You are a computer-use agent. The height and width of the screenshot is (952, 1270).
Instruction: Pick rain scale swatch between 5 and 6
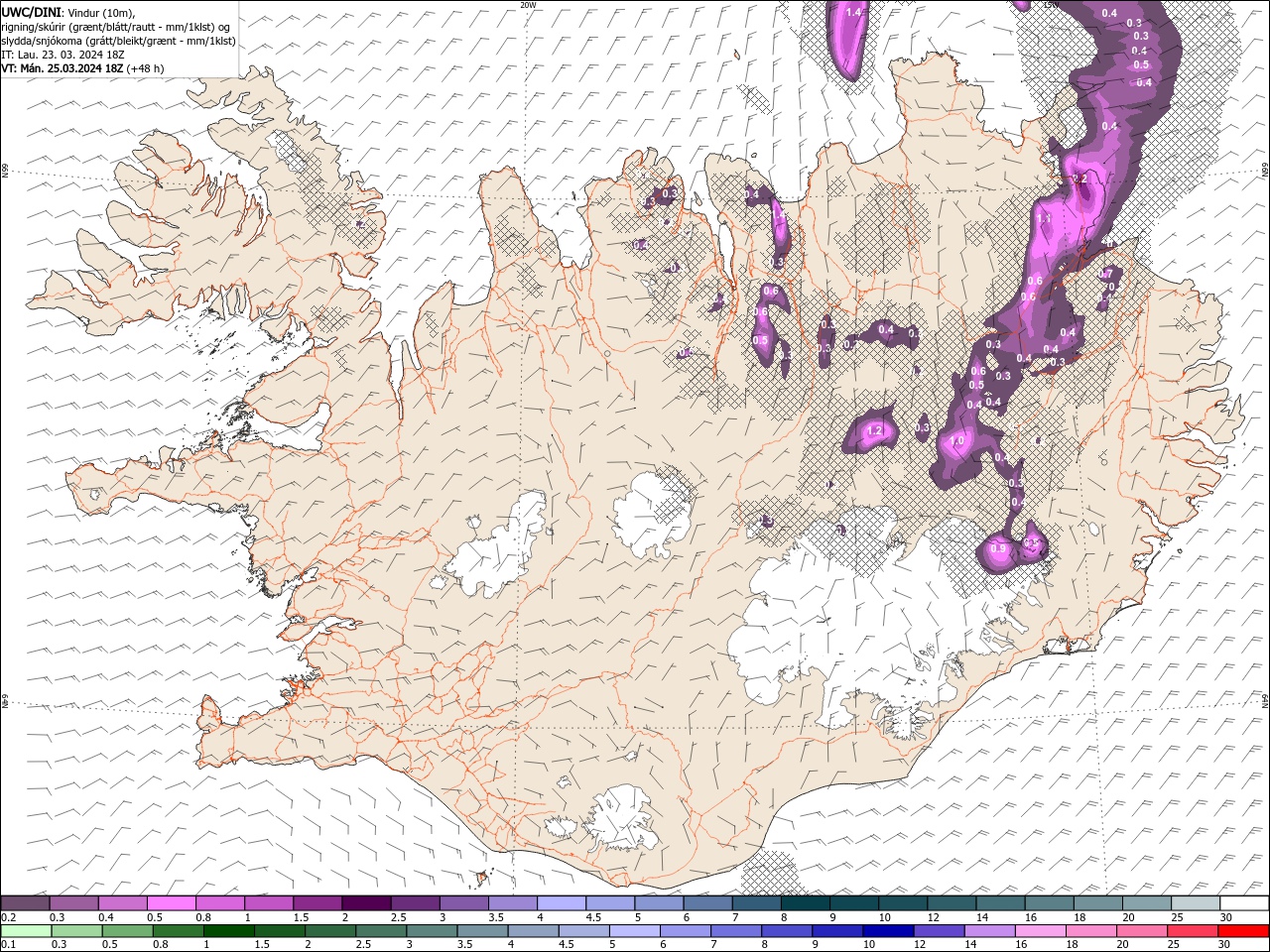635,931
